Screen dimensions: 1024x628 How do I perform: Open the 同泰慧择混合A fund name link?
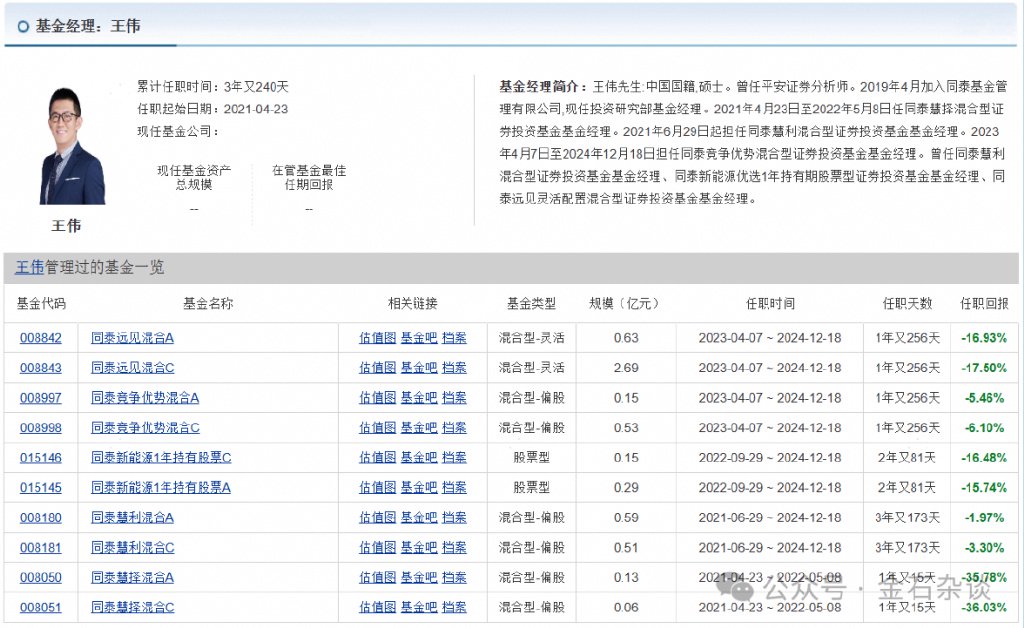(133, 578)
